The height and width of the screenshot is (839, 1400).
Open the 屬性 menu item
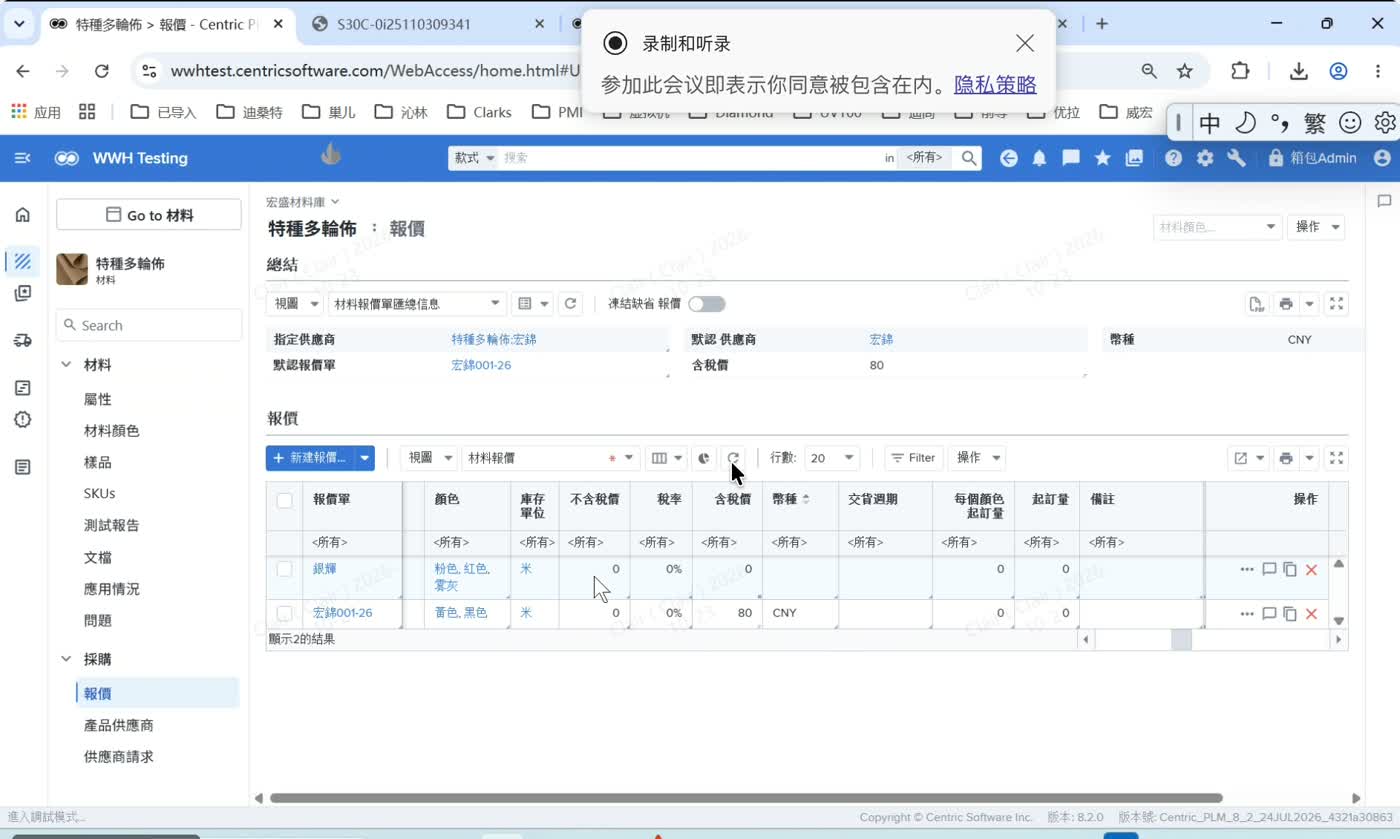(x=98, y=399)
